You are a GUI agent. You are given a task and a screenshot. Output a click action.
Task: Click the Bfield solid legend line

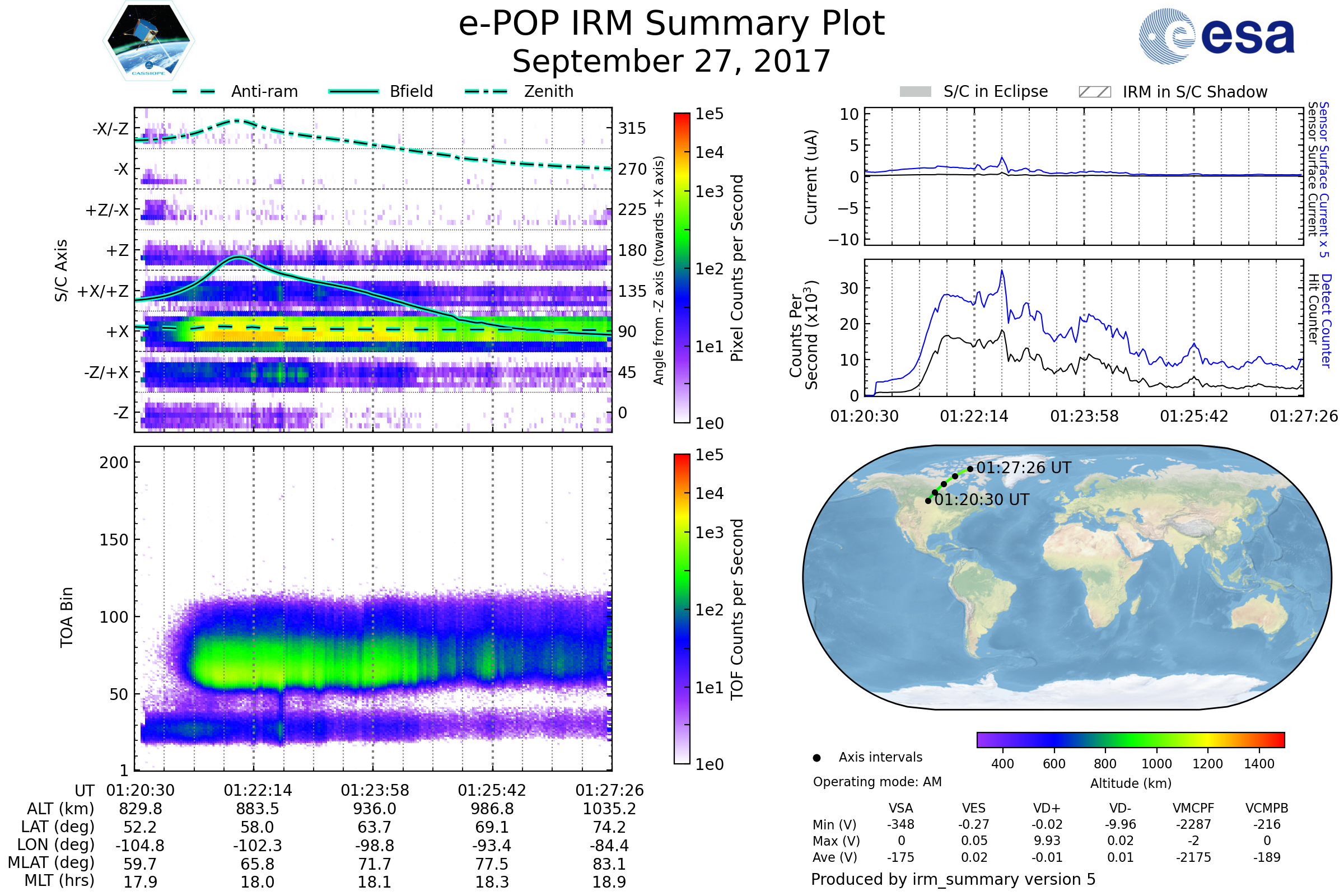click(353, 91)
